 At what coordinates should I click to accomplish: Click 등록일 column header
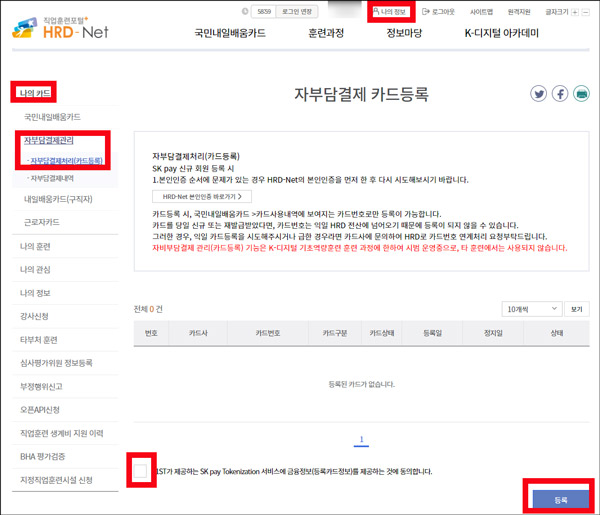tap(432, 333)
